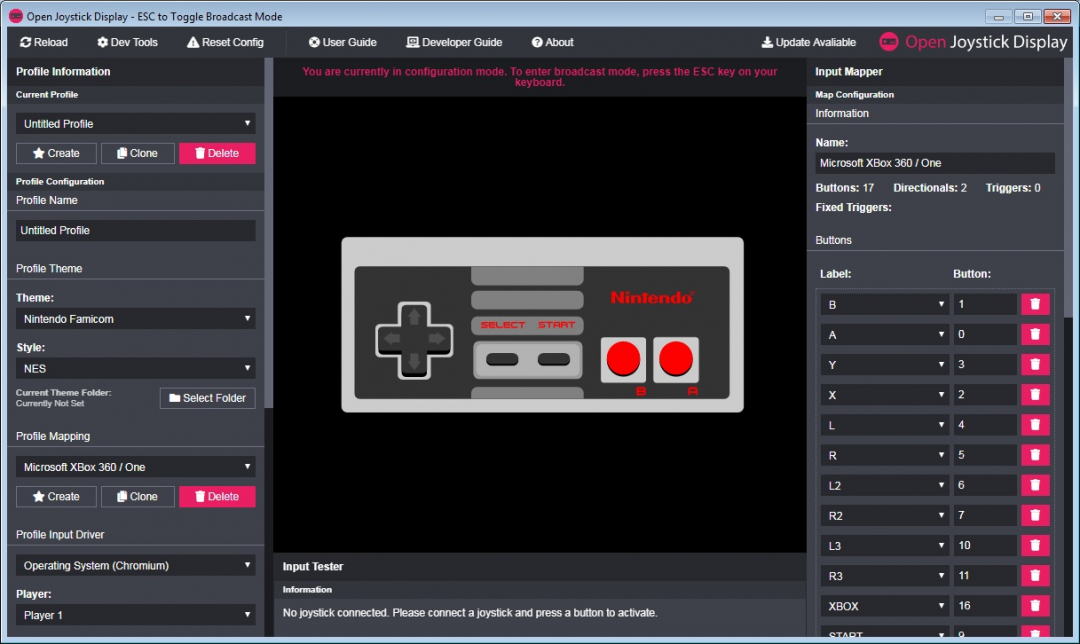The image size is (1080, 644).
Task: Open the User Guide
Action: coord(314,42)
